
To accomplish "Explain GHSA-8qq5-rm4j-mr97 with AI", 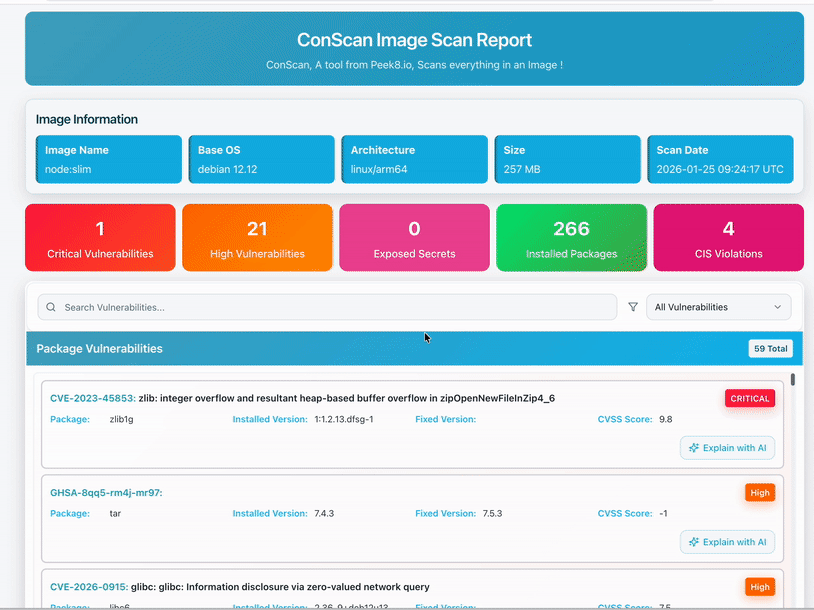I will (x=727, y=542).
